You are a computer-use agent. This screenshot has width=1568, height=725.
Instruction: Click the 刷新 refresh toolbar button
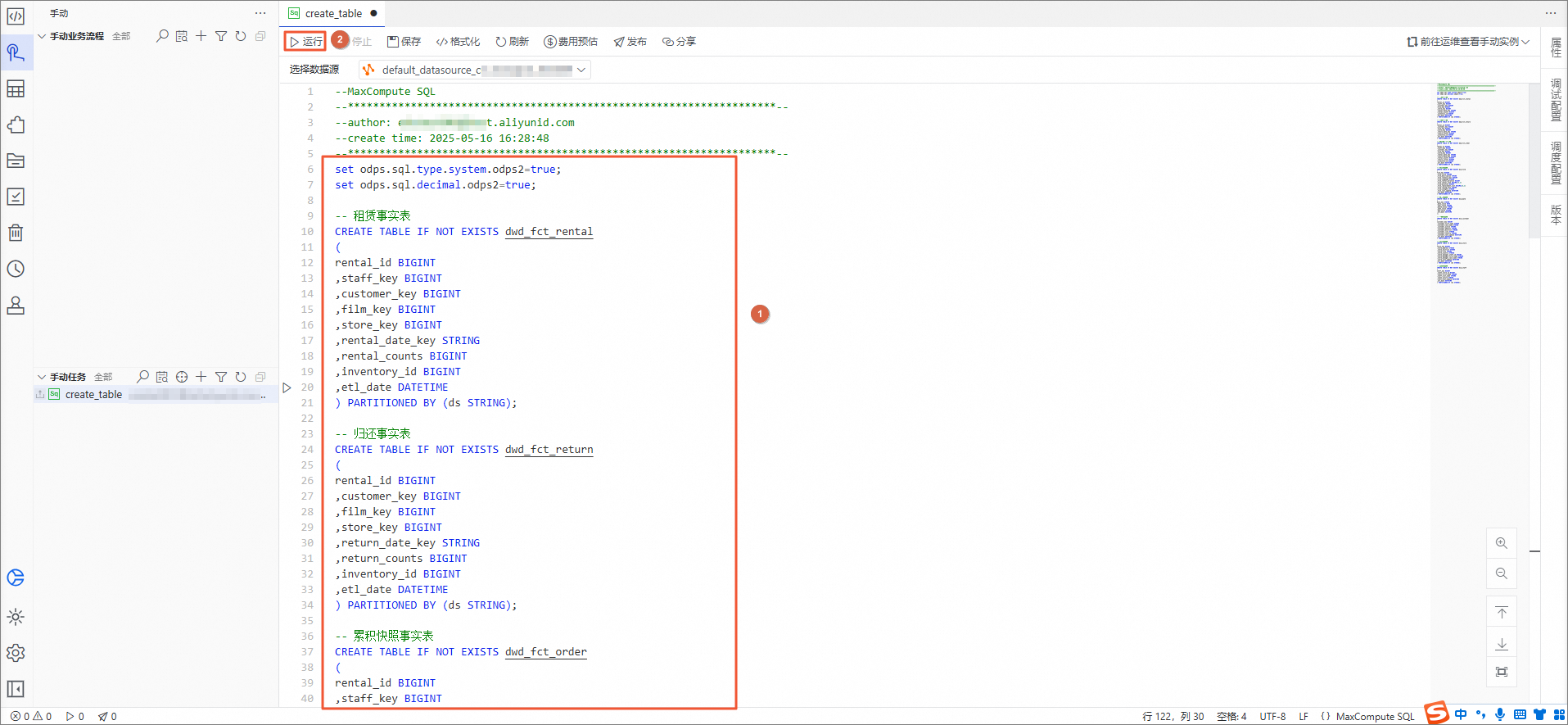pos(512,41)
